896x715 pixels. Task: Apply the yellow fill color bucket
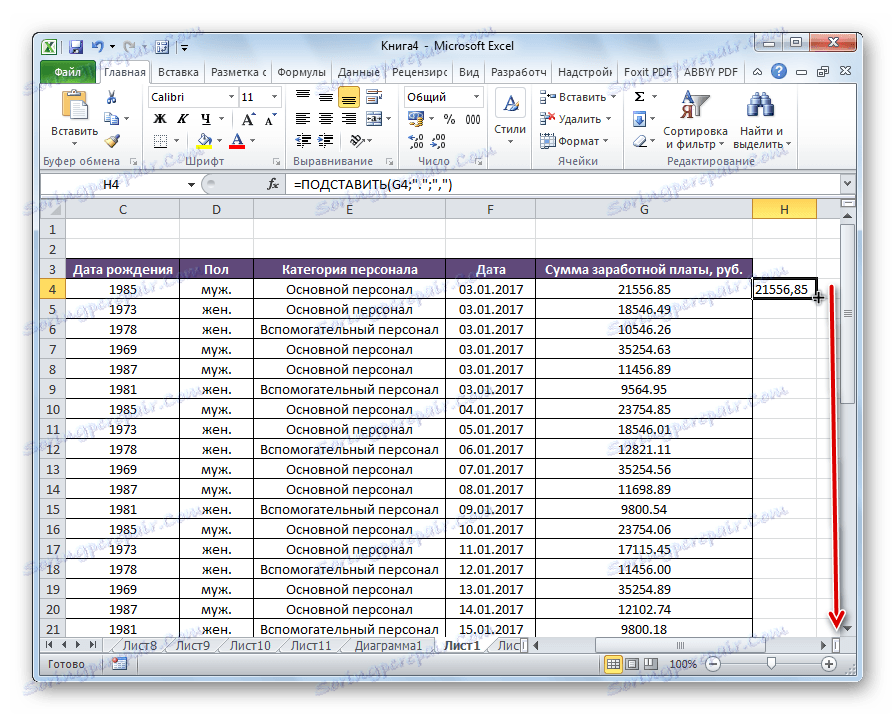tap(204, 141)
